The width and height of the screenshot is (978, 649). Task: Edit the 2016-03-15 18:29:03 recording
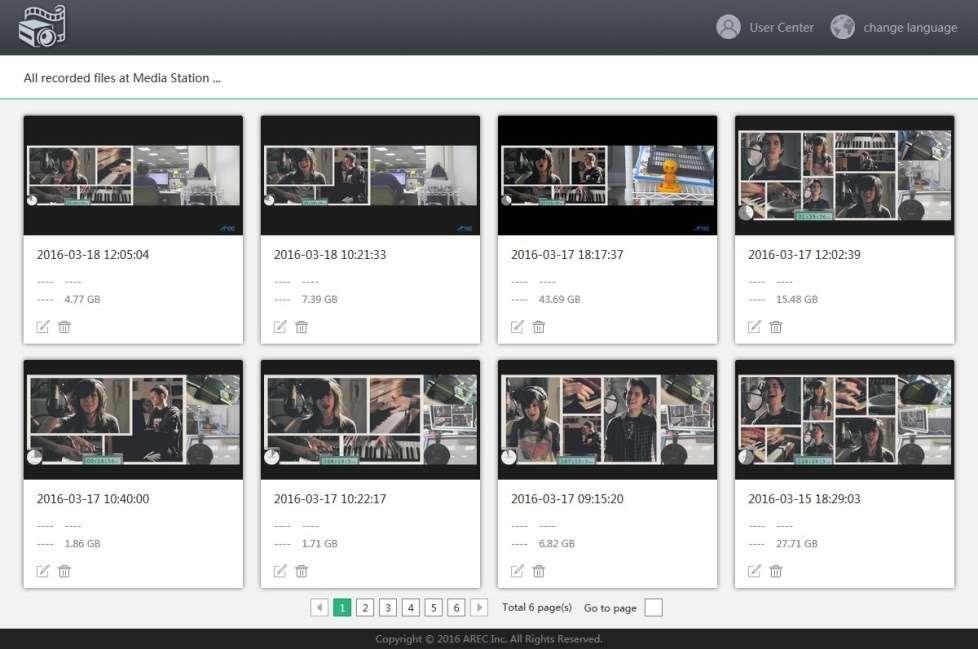coord(754,571)
